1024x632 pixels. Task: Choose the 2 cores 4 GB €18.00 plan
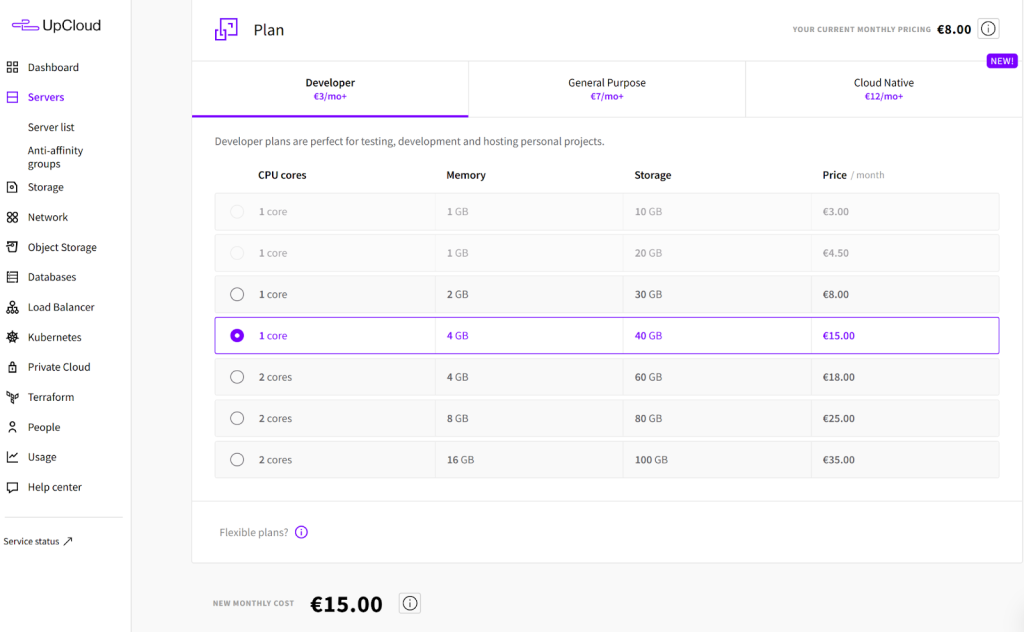click(237, 377)
